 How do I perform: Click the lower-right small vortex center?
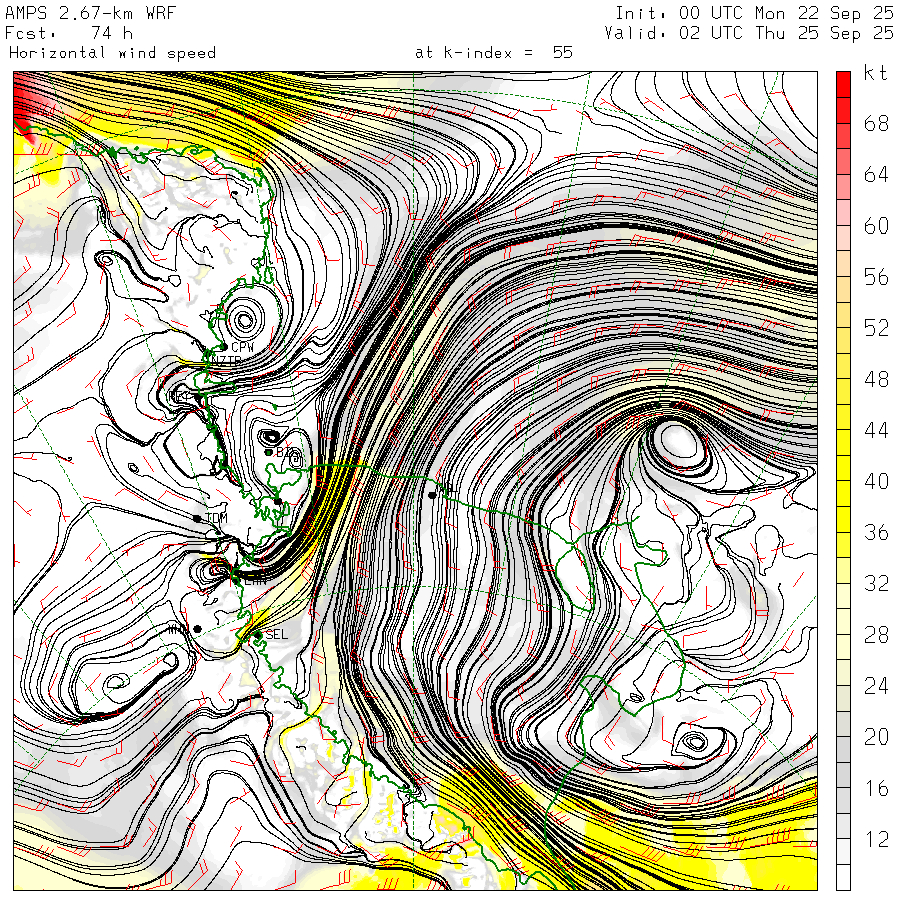[693, 742]
